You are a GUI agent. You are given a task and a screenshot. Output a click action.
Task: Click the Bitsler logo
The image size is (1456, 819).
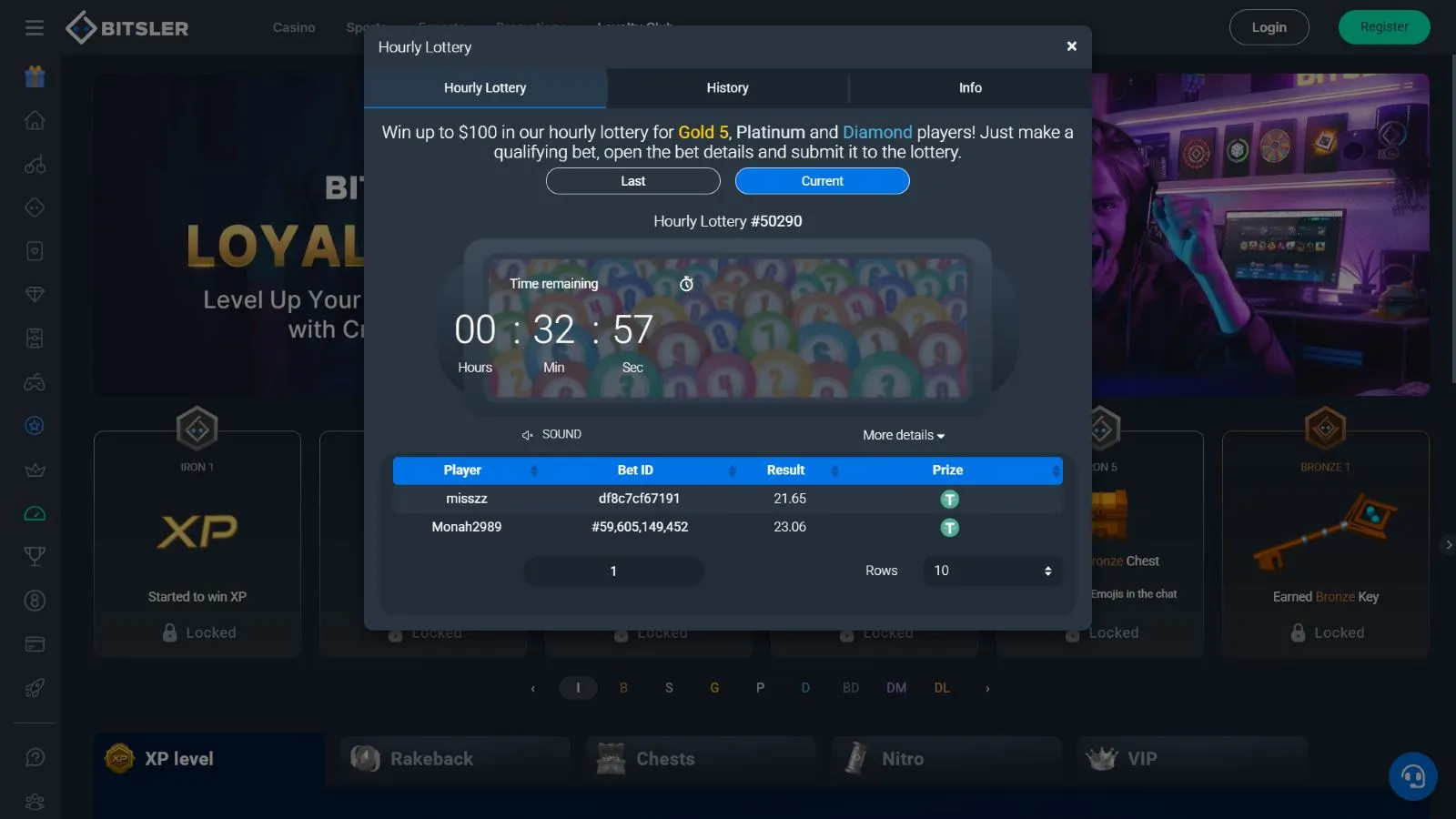[127, 28]
